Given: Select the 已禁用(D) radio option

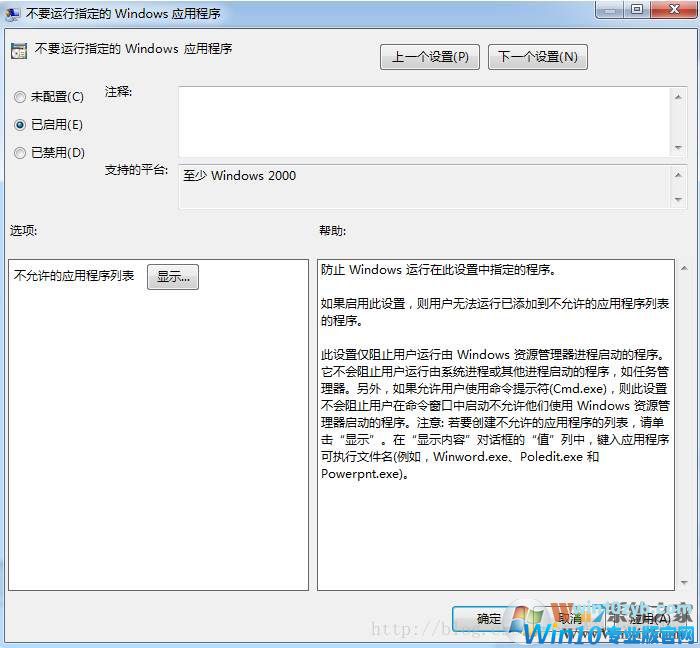Looking at the screenshot, I should [20, 153].
